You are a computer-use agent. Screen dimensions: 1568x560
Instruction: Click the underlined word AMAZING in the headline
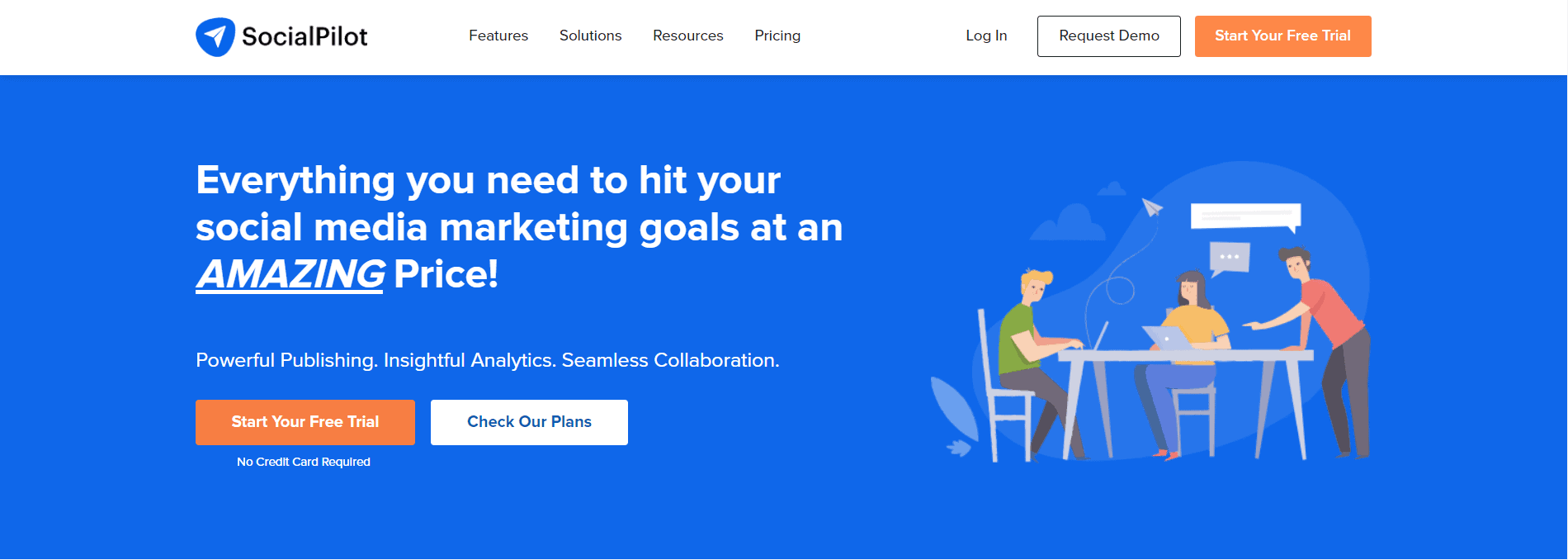tap(289, 271)
